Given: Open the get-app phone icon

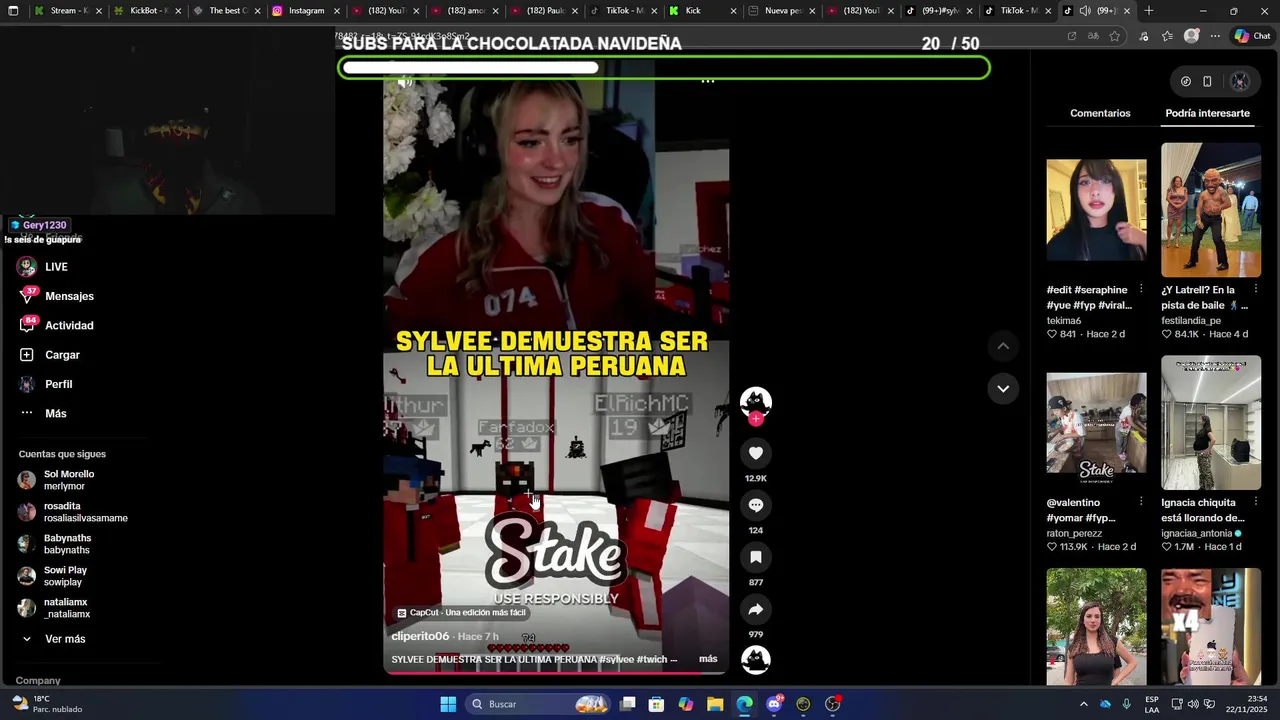Looking at the screenshot, I should [1207, 82].
